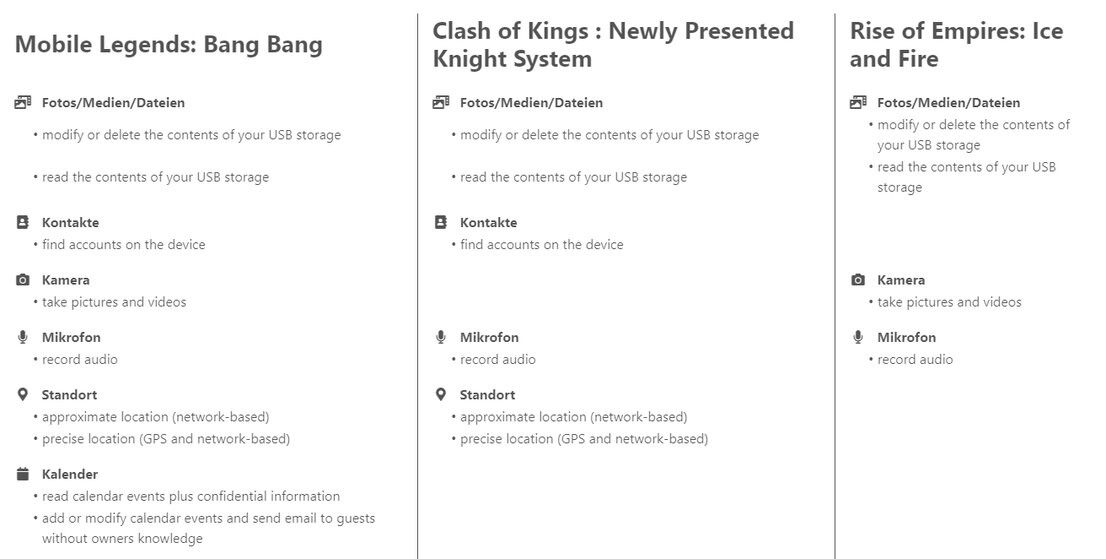Click the photos/media icon under Mobile Legends
The image size is (1106, 559).
(23, 102)
